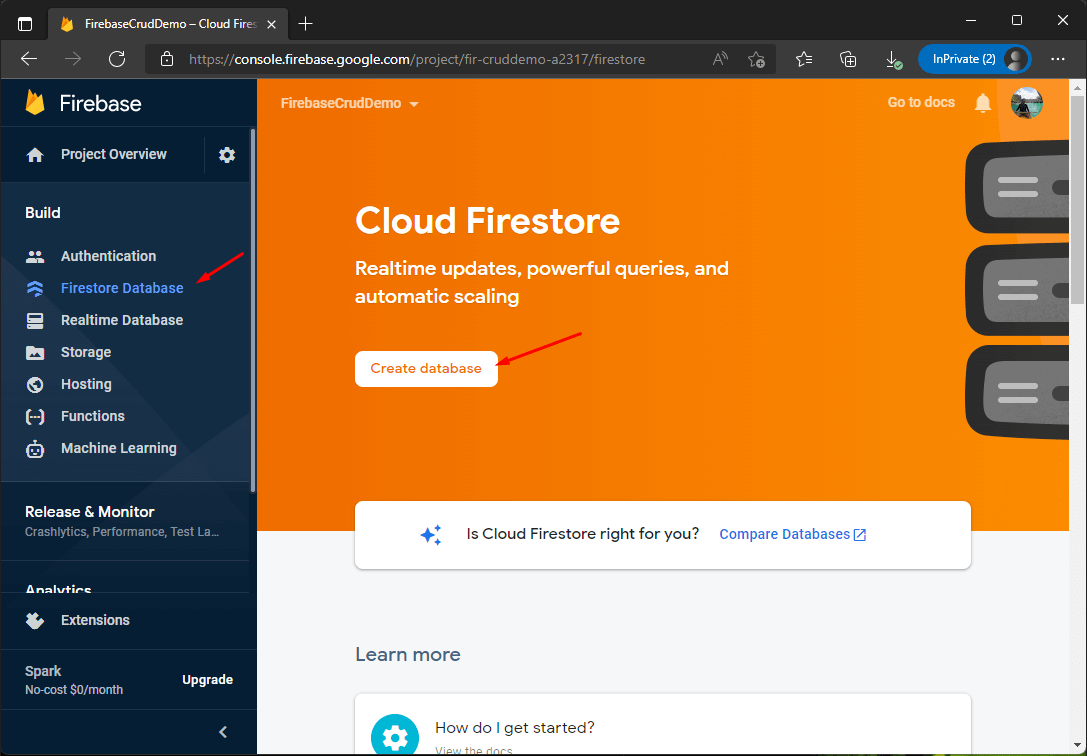
Task: Click the notifications bell icon
Action: [x=982, y=103]
